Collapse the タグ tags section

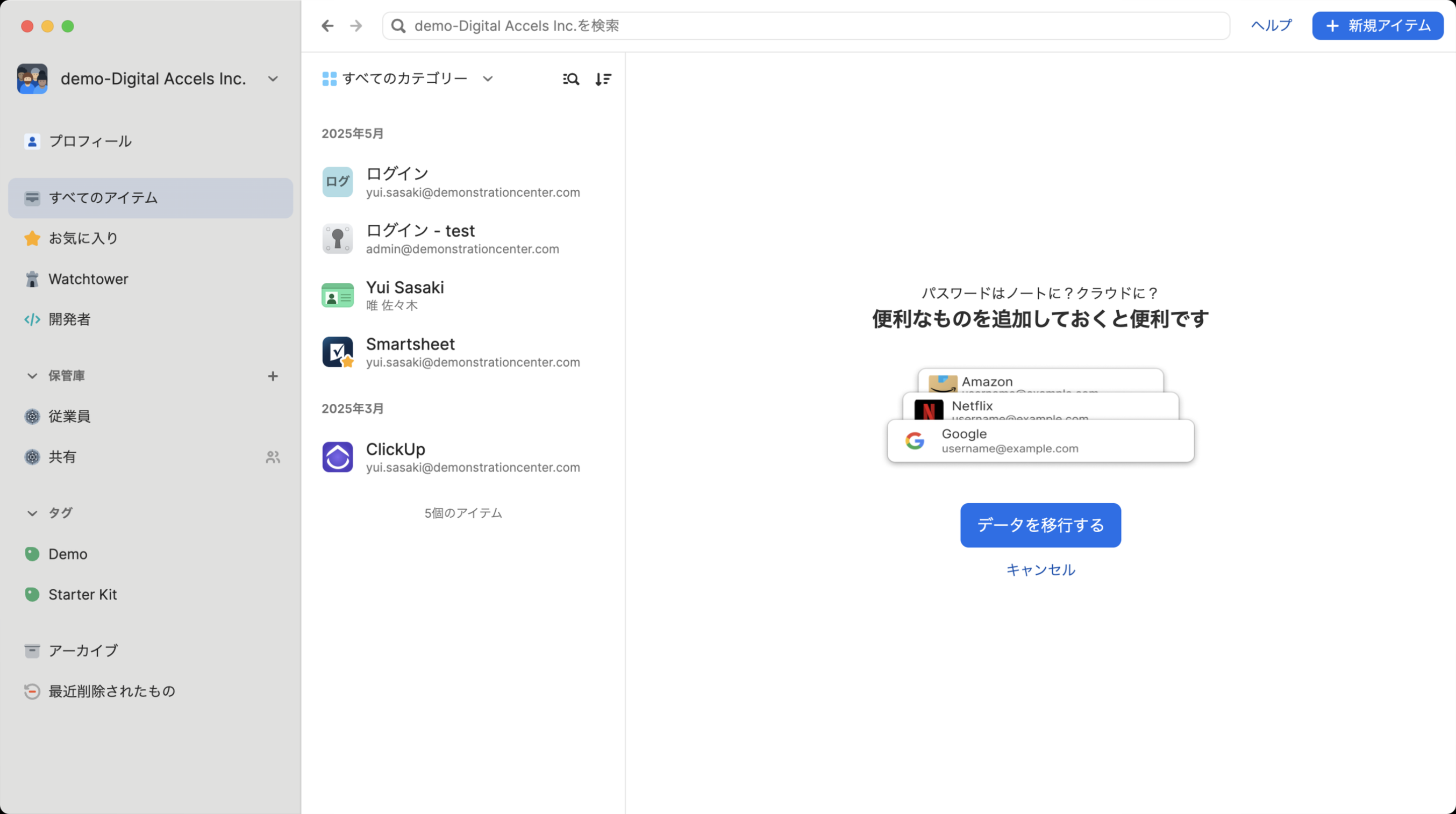[x=32, y=513]
